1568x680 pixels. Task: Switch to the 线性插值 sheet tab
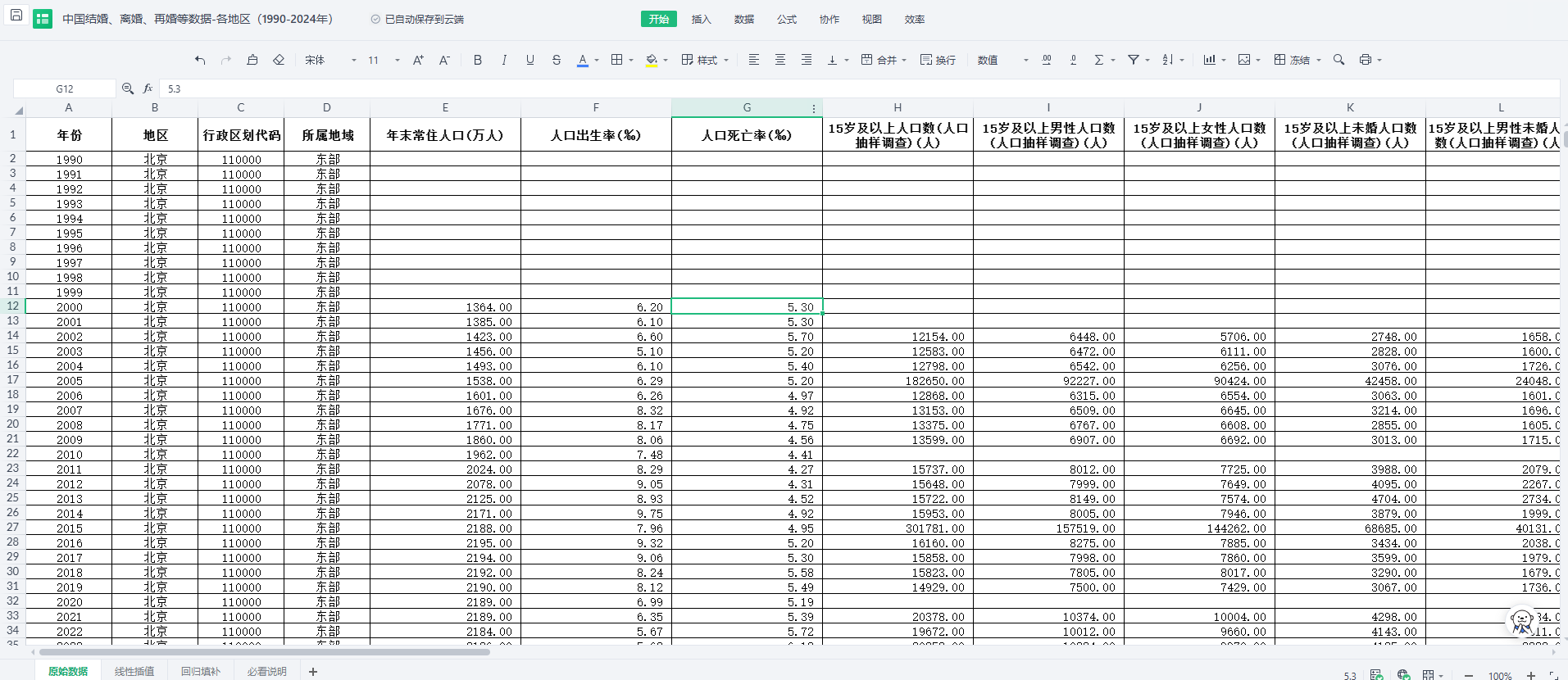[134, 671]
